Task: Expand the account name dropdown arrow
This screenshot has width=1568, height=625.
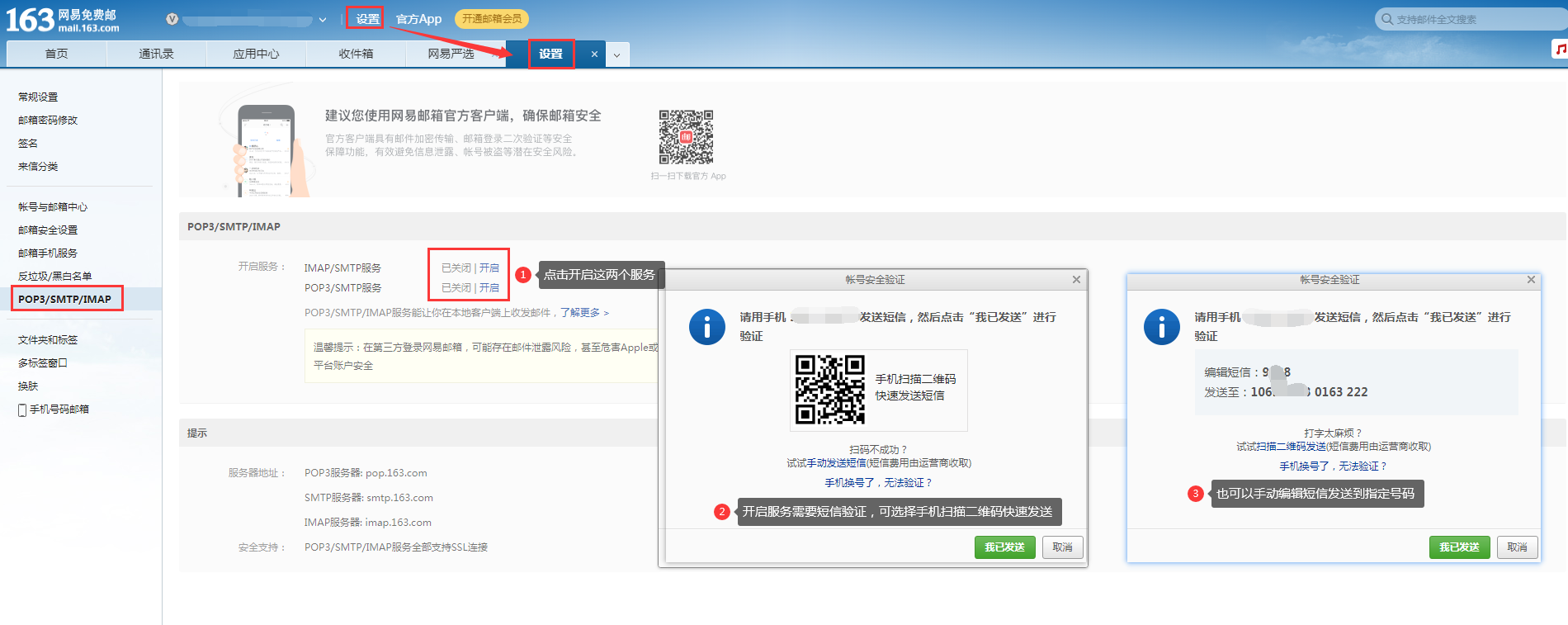Action: point(323,20)
